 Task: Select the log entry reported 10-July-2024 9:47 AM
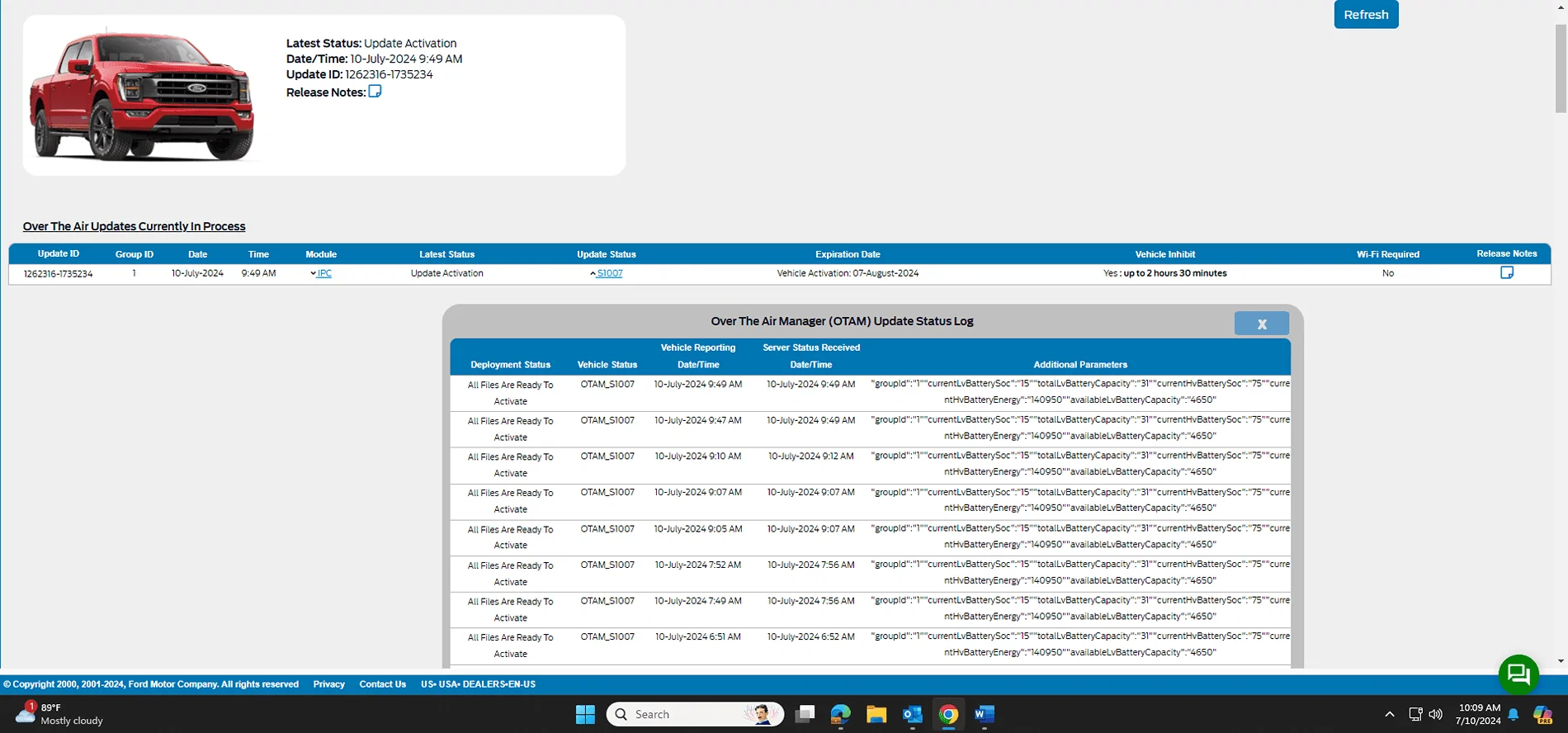870,429
